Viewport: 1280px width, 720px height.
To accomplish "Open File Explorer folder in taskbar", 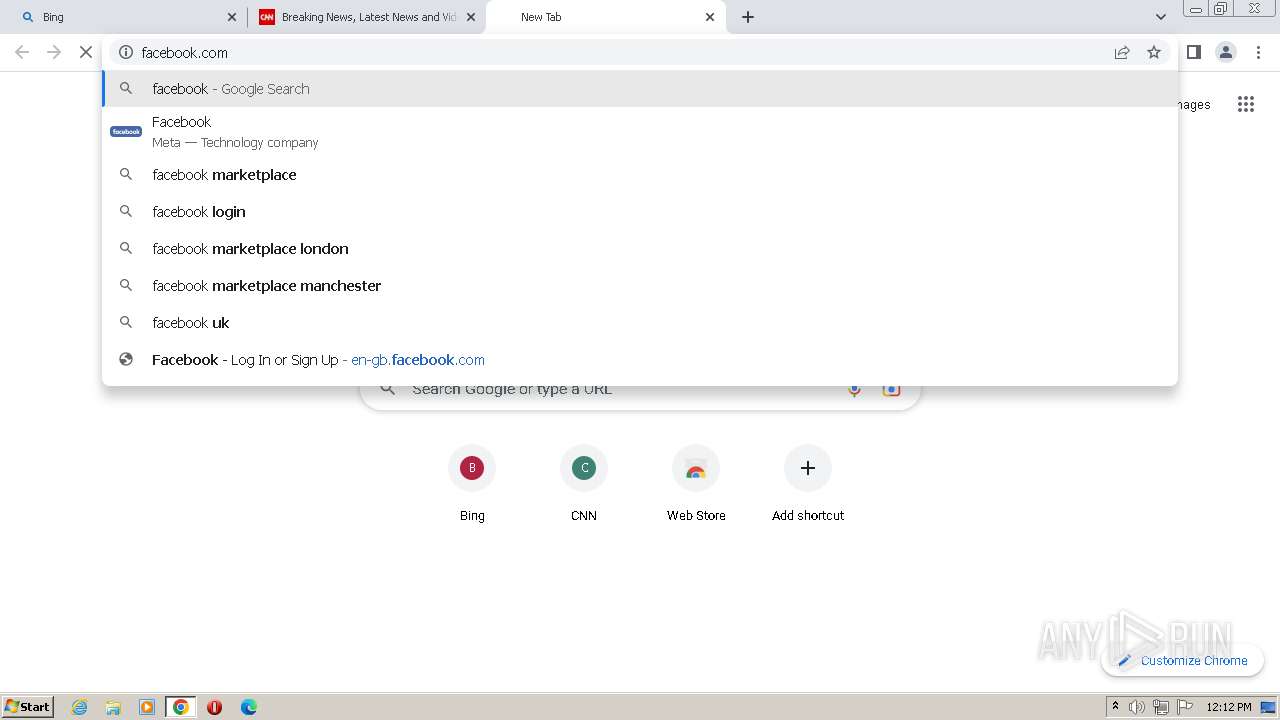I will pyautogui.click(x=113, y=707).
